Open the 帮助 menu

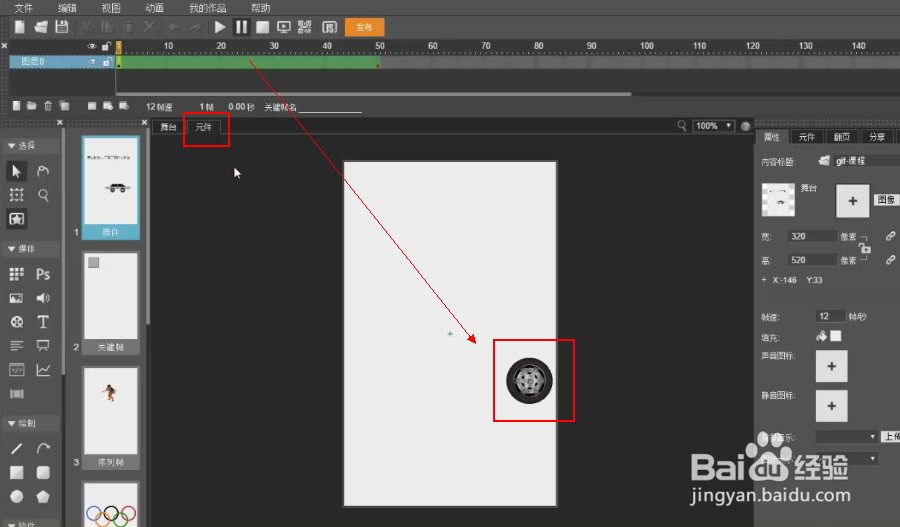click(261, 8)
